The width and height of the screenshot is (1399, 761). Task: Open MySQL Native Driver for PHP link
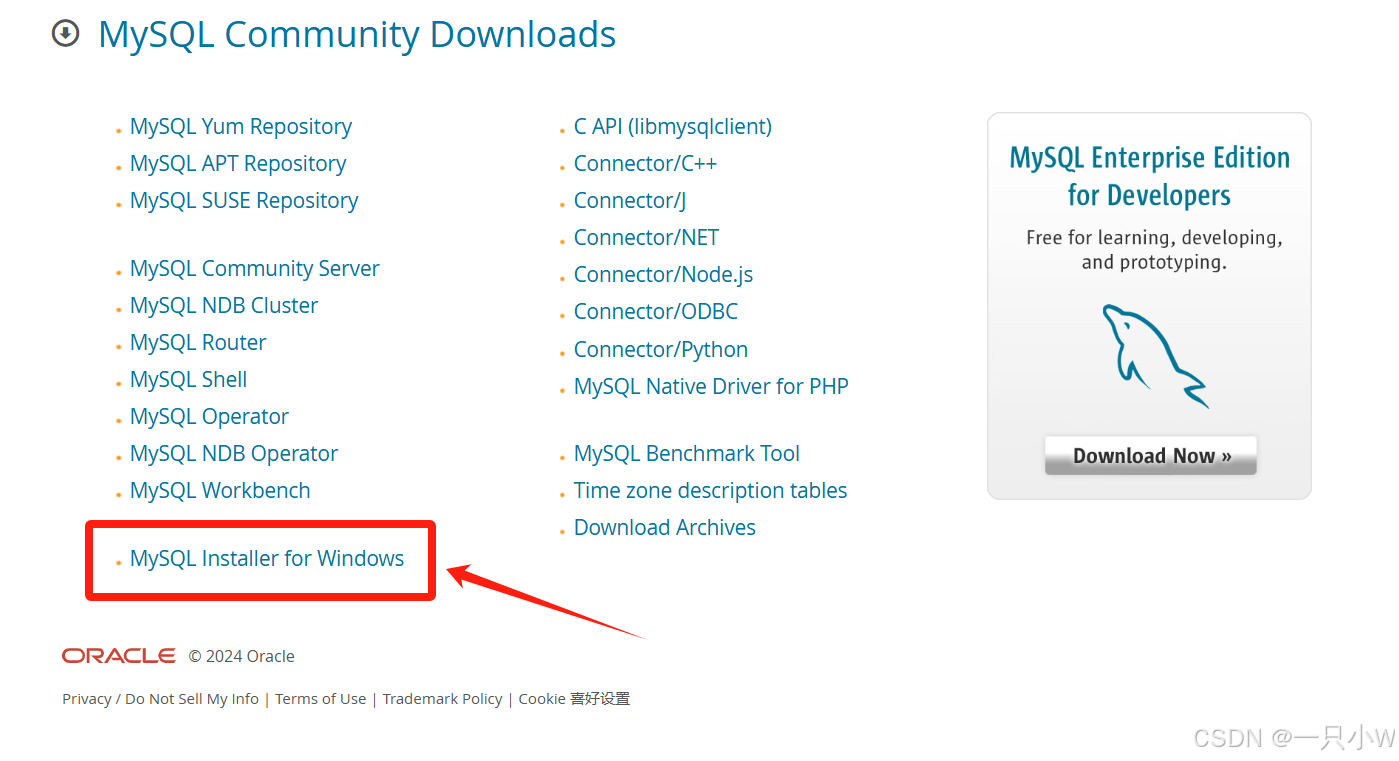(x=711, y=387)
